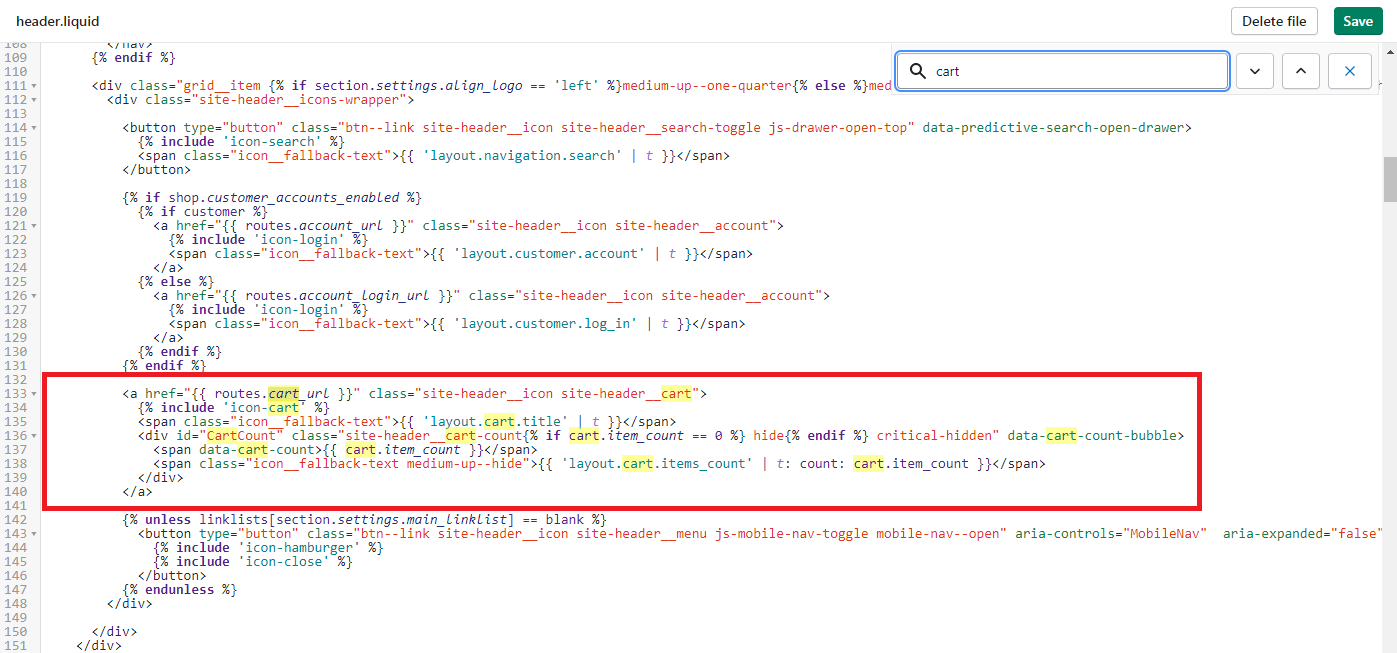Collapse the CartCount div at line 136
The width and height of the screenshot is (1397, 653).
(x=34, y=436)
